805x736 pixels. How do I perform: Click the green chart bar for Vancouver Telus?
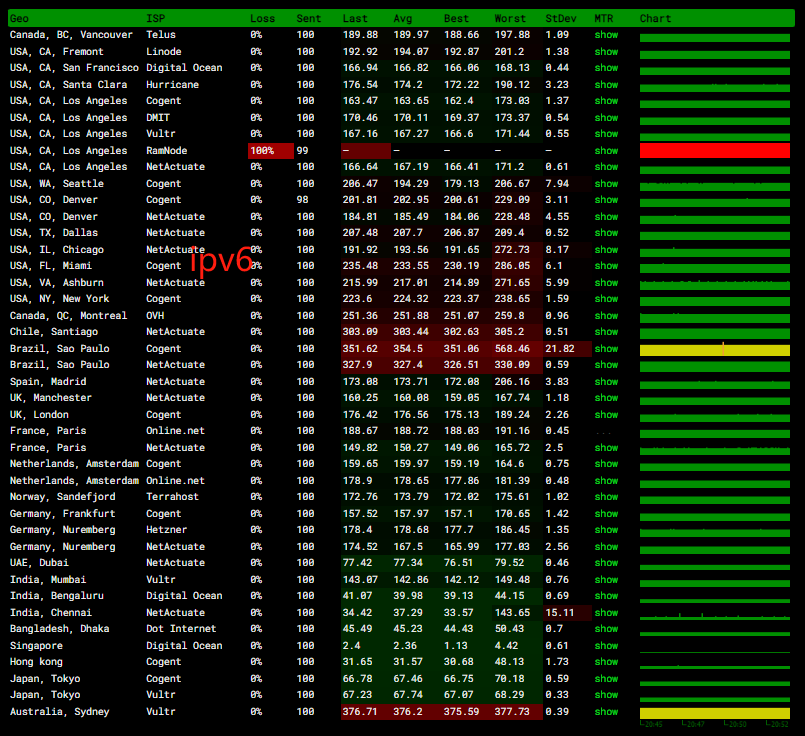click(715, 37)
